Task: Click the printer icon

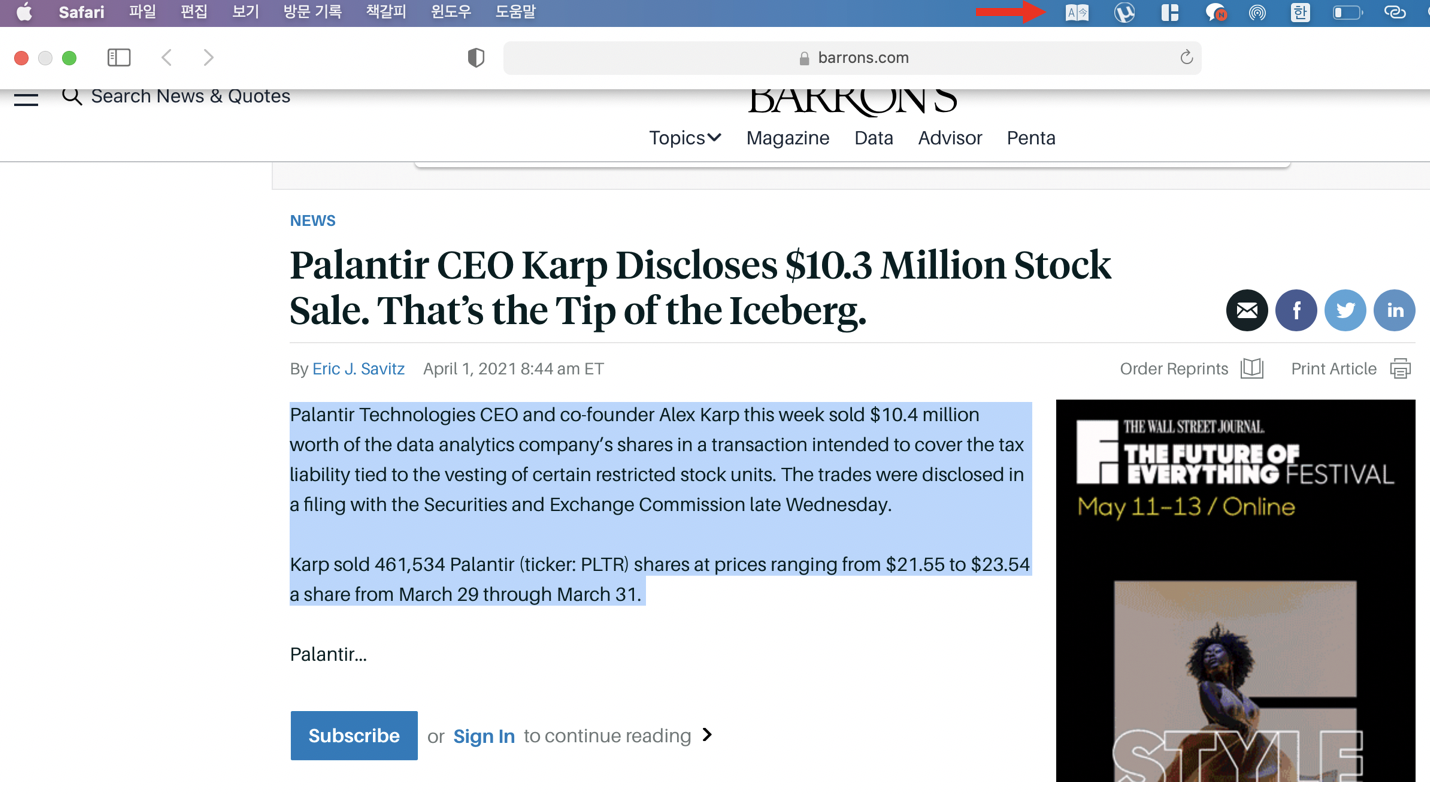Action: (x=1400, y=369)
